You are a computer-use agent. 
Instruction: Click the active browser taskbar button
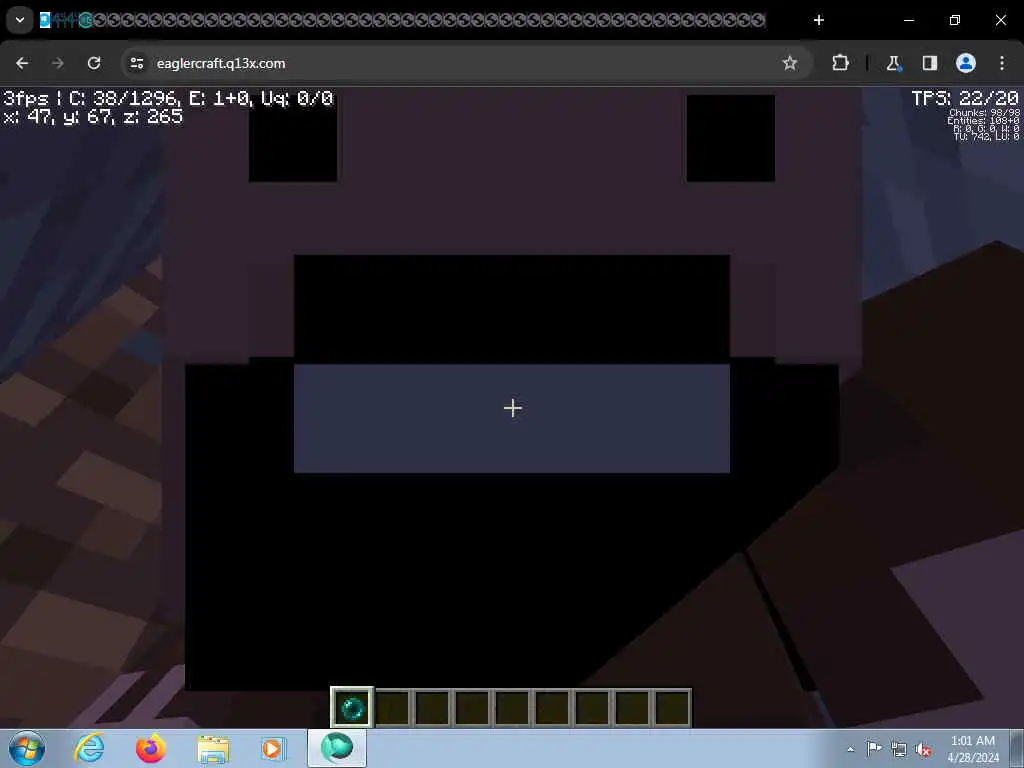pyautogui.click(x=337, y=748)
